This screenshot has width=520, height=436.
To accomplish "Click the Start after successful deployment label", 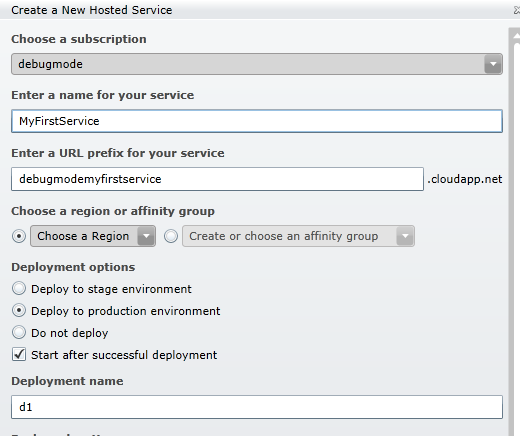I will pyautogui.click(x=124, y=355).
